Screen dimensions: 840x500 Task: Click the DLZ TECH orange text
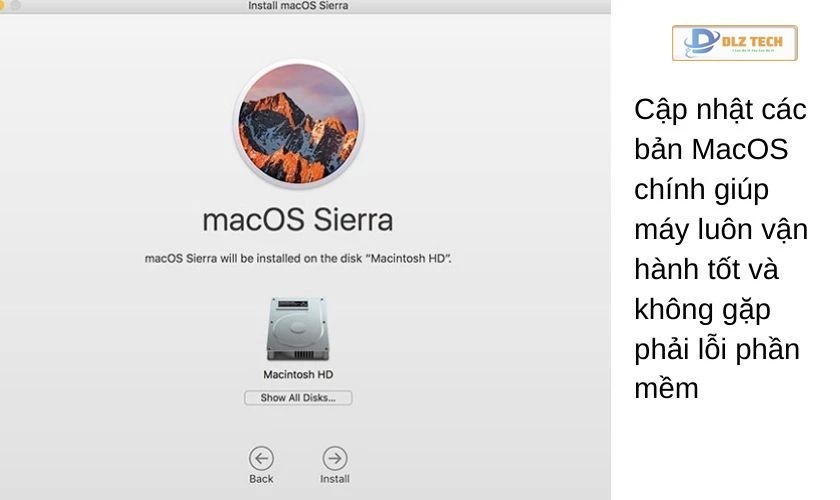click(752, 42)
